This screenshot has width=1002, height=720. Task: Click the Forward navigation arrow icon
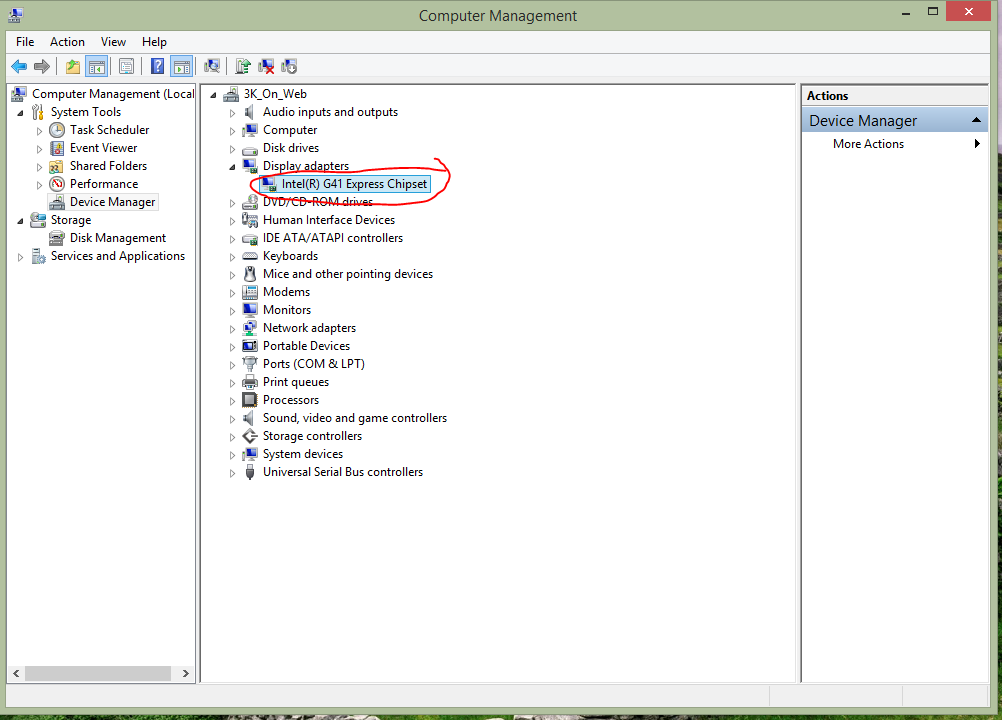coord(42,66)
